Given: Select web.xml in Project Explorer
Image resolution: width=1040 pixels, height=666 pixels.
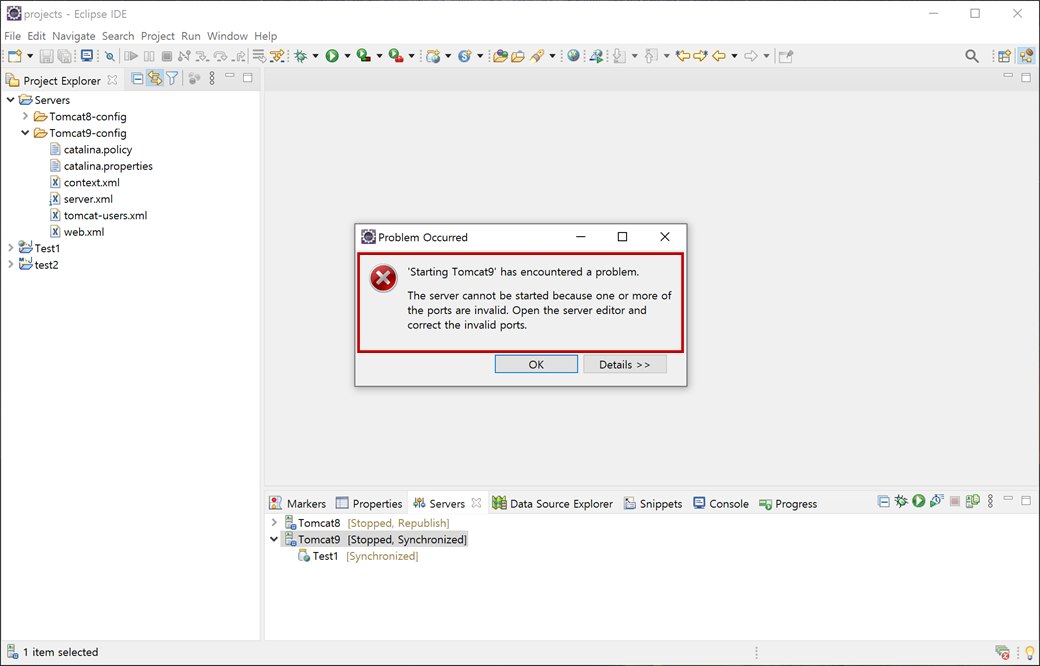Looking at the screenshot, I should [77, 232].
